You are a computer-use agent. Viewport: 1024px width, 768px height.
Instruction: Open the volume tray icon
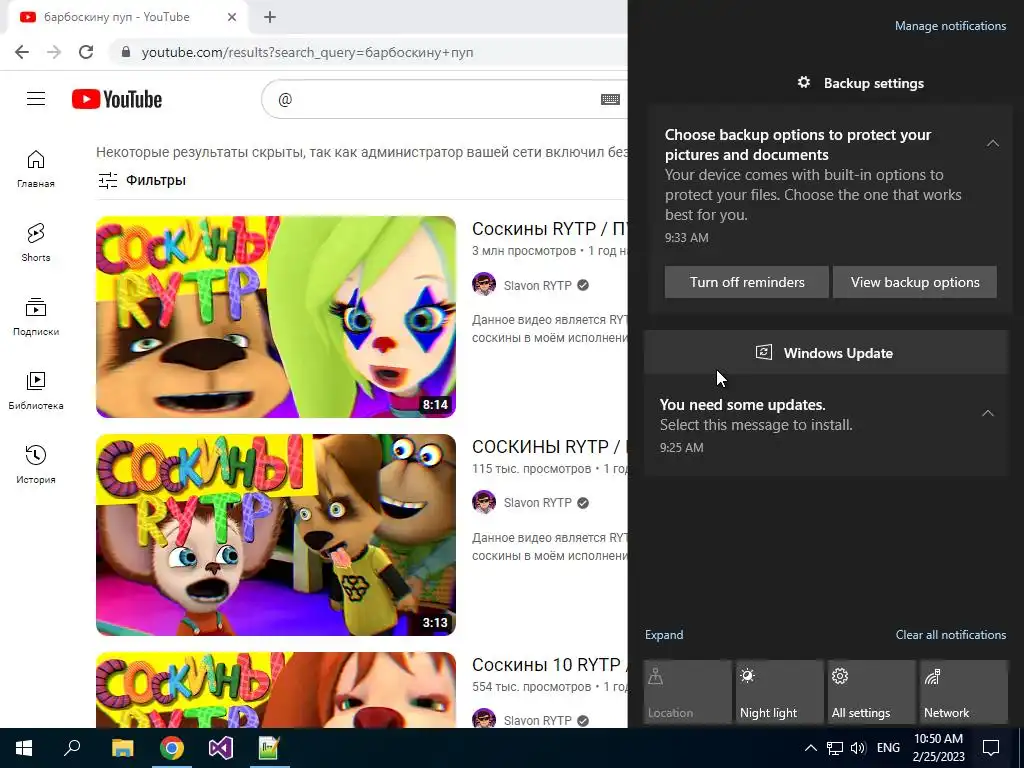click(858, 748)
